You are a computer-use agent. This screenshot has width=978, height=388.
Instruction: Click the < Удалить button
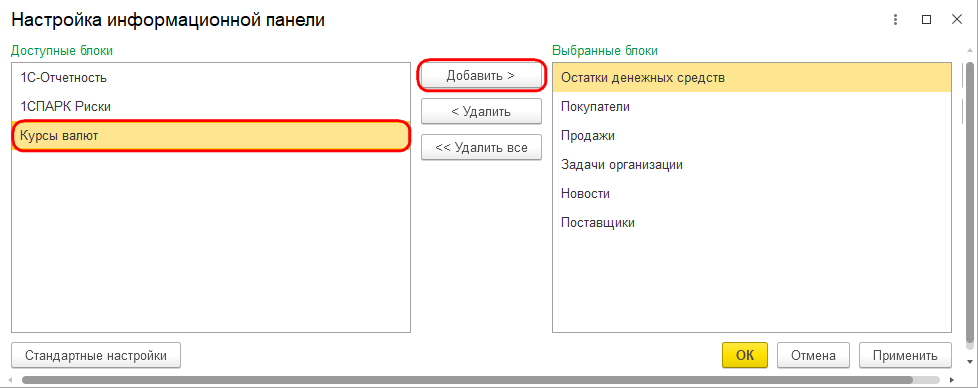481,112
